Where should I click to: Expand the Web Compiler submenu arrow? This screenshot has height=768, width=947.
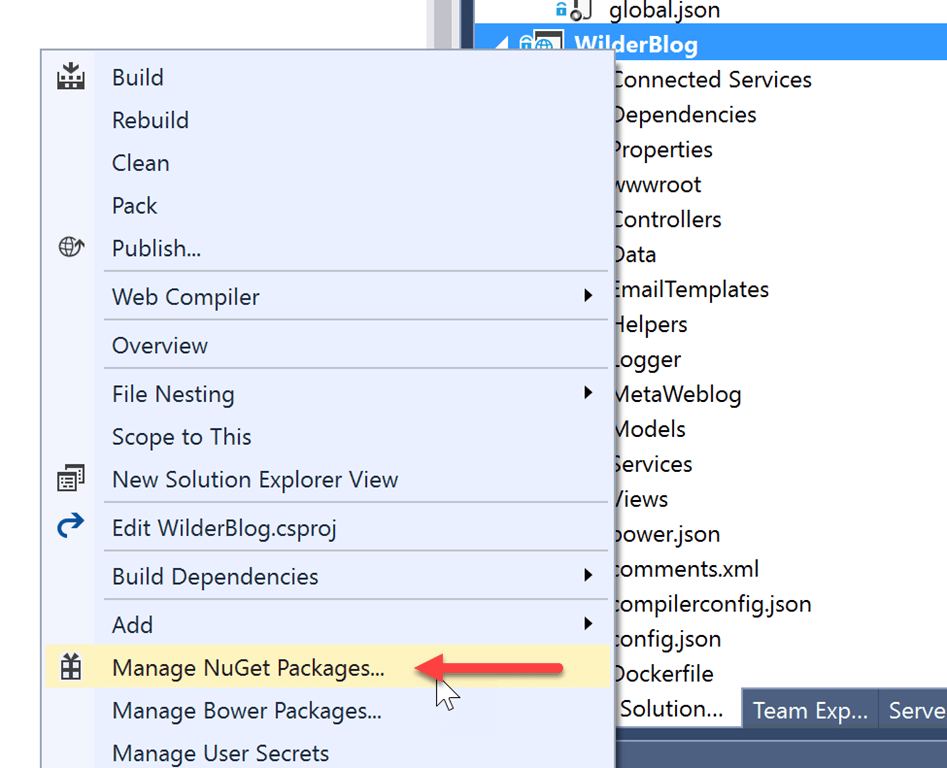click(588, 296)
